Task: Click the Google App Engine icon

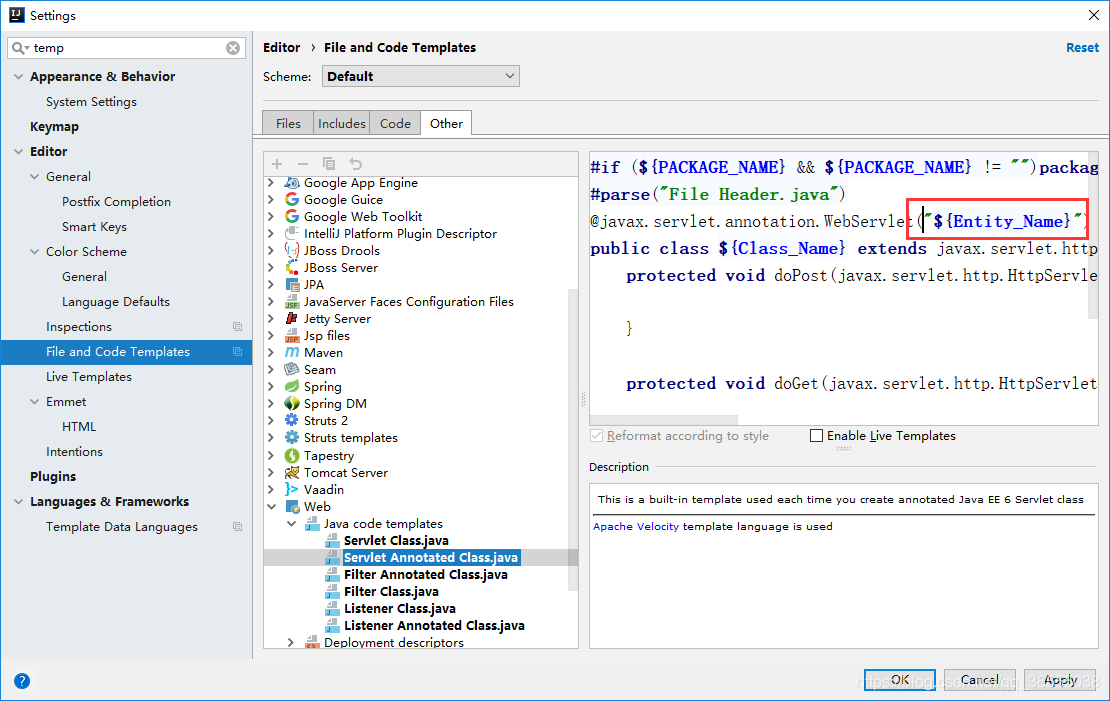Action: (x=292, y=183)
